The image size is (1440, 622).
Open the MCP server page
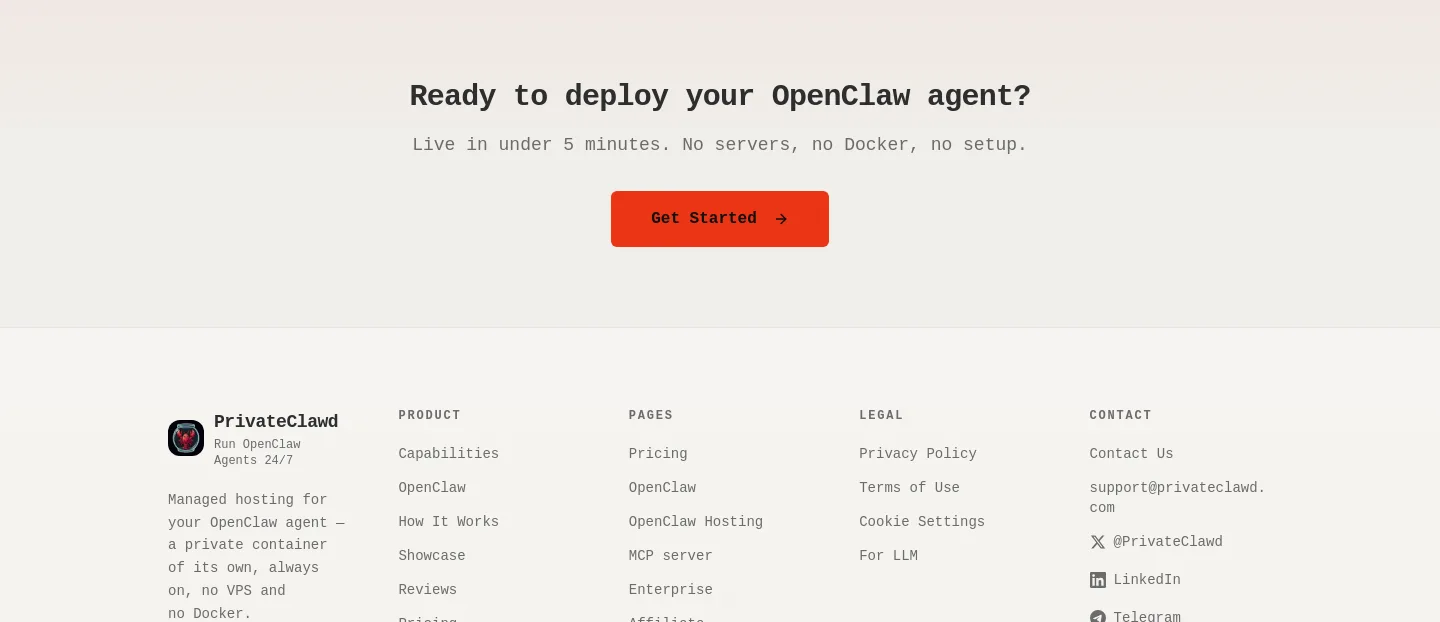pyautogui.click(x=671, y=556)
